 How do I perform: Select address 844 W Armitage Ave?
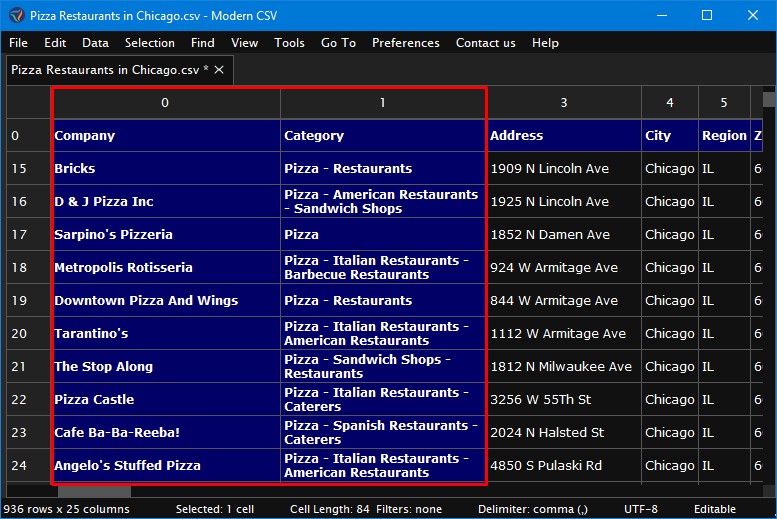[x=564, y=300]
